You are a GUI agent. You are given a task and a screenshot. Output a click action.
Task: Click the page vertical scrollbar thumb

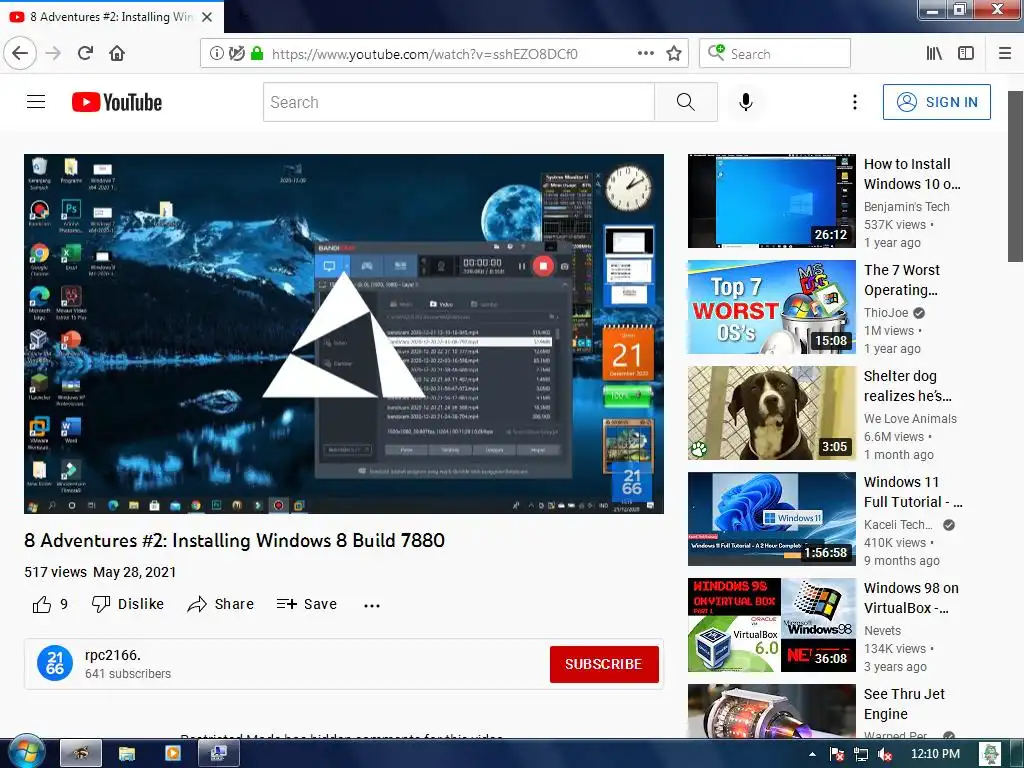(1015, 176)
